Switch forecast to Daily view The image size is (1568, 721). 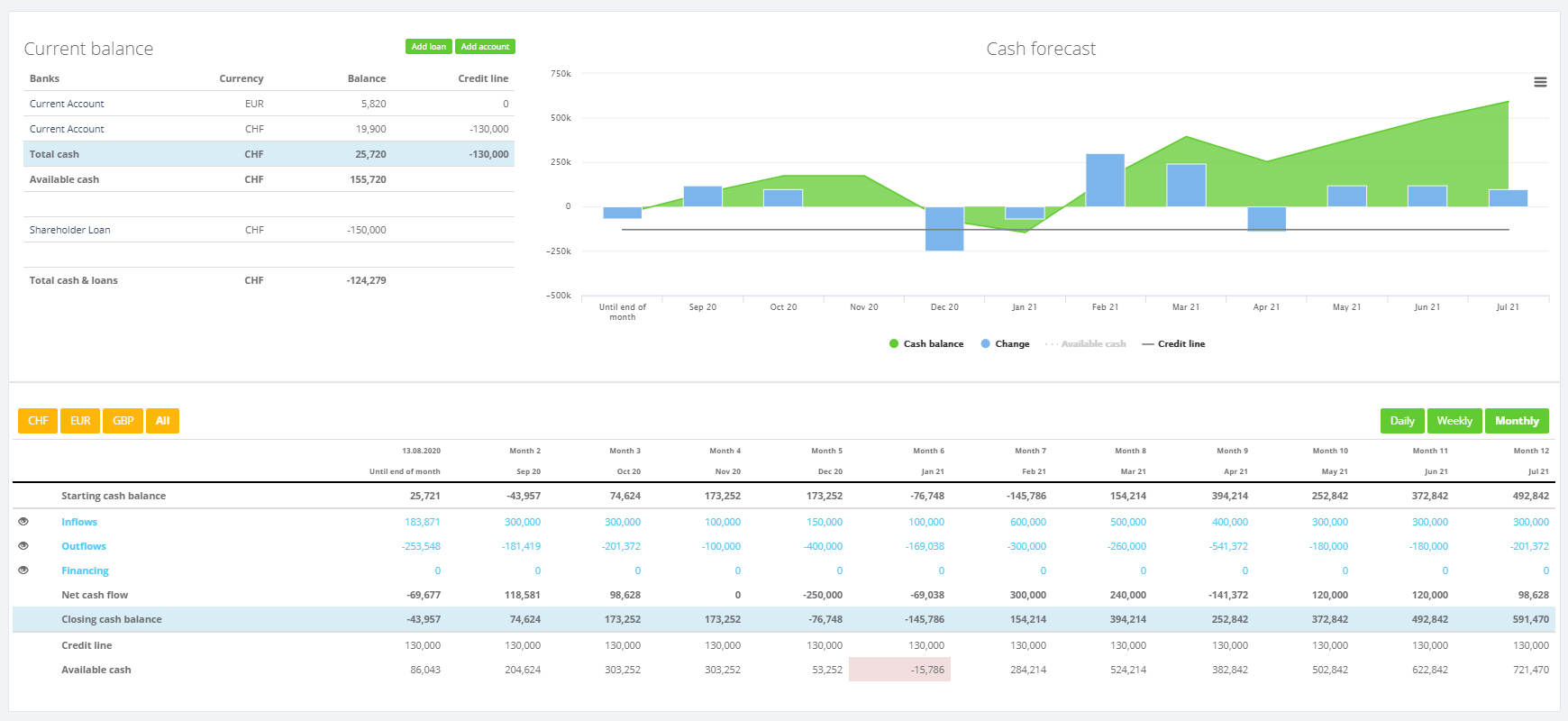[x=1402, y=421]
